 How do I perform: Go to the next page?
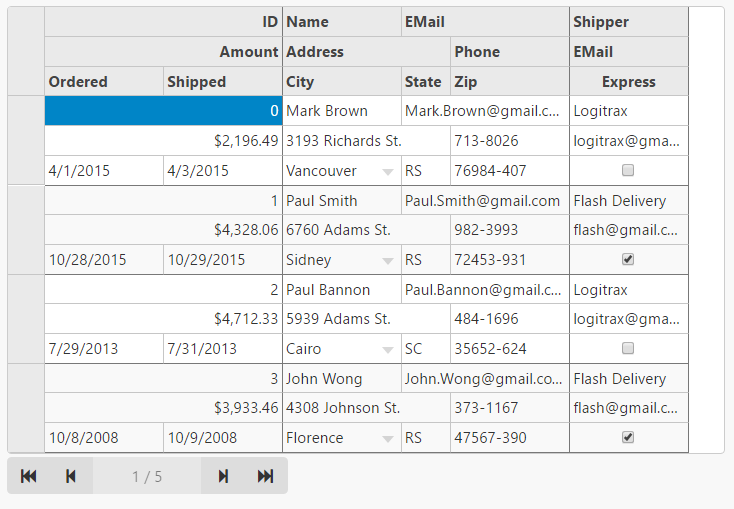(x=223, y=476)
